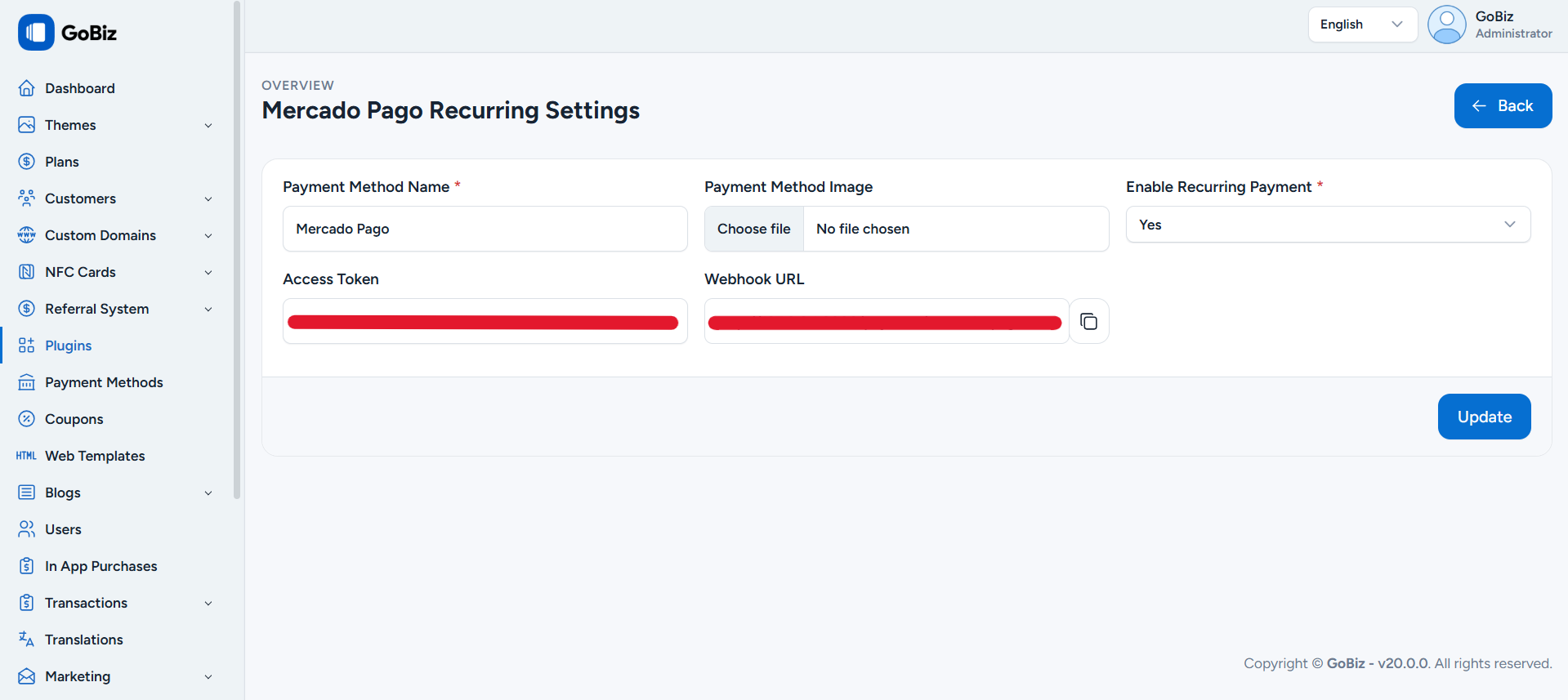The height and width of the screenshot is (700, 1568).
Task: Click the sidebar vertical scrollbar
Action: tap(237, 249)
